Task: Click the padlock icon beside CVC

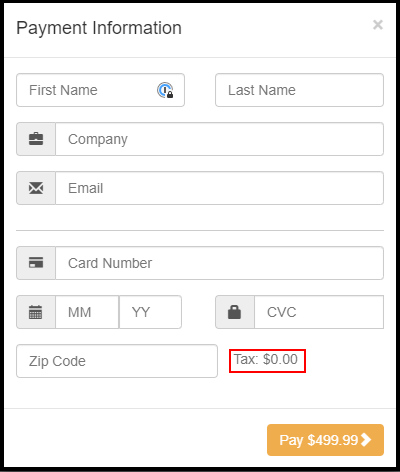Action: 234,312
